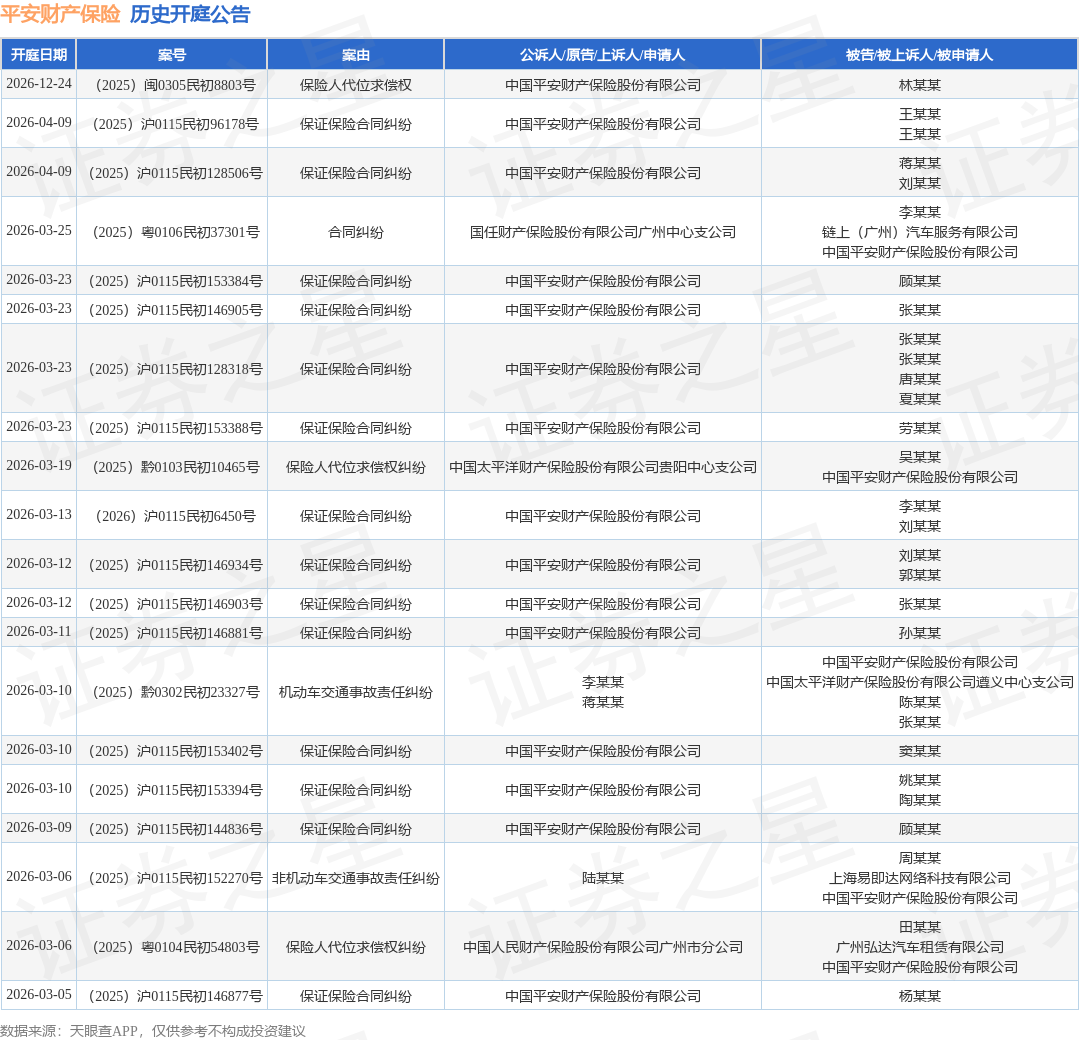Image resolution: width=1079 pixels, height=1040 pixels.
Task: Click defendant 窦某某
Action: (x=919, y=752)
